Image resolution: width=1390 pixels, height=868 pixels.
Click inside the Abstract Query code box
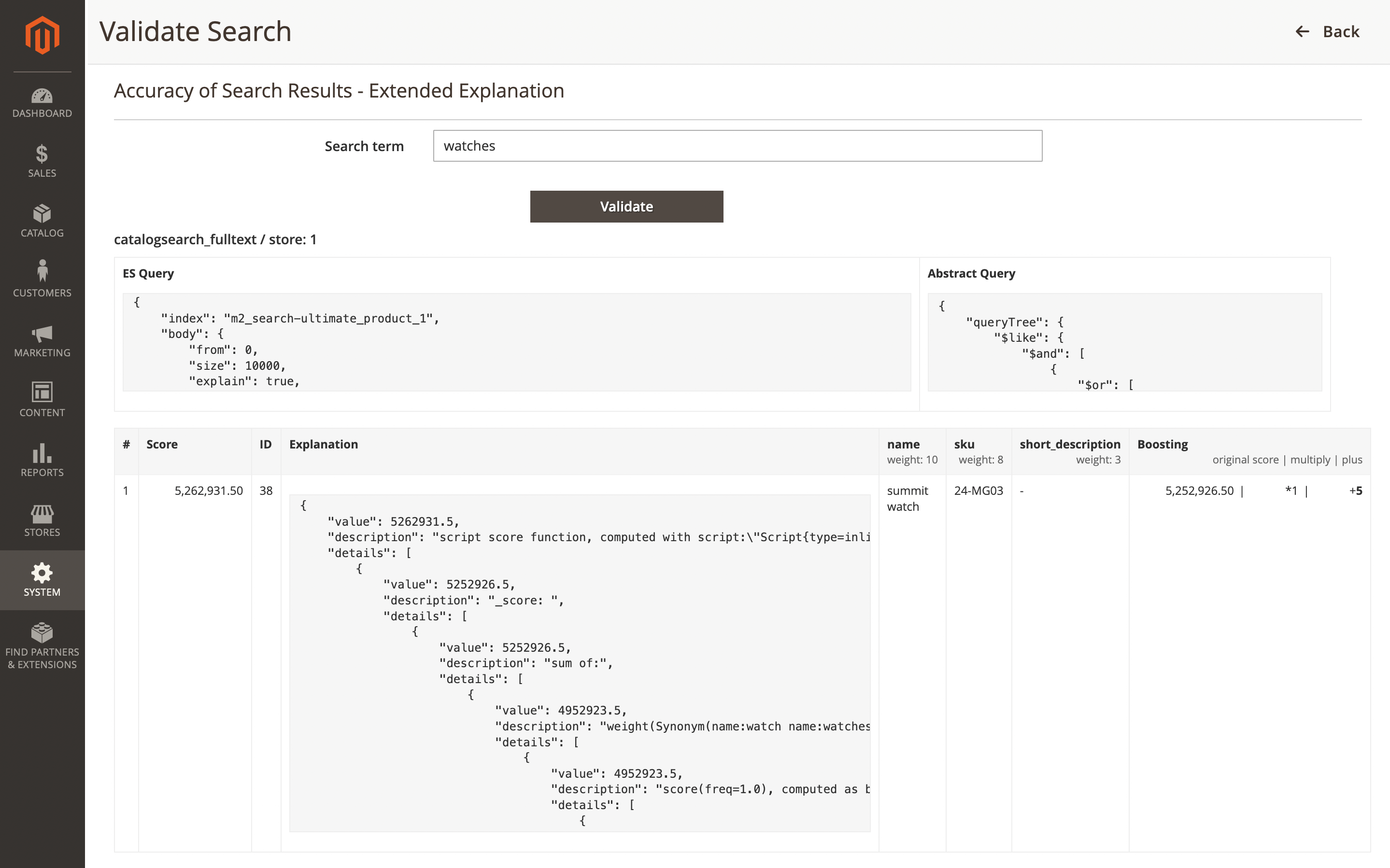[1125, 342]
